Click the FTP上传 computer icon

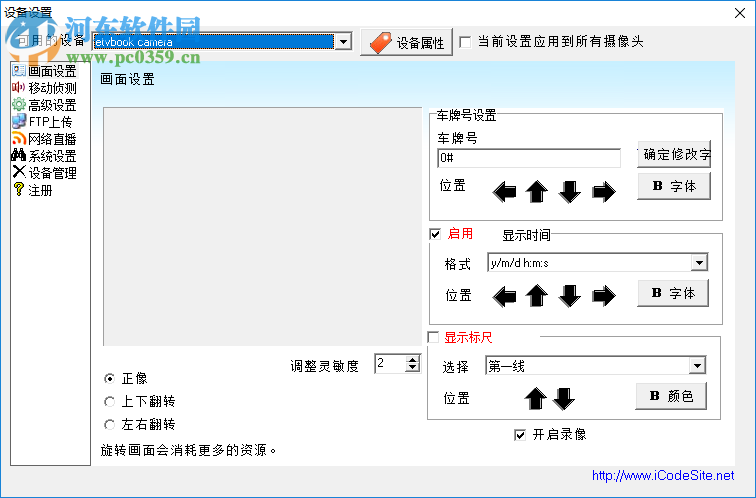click(19, 121)
